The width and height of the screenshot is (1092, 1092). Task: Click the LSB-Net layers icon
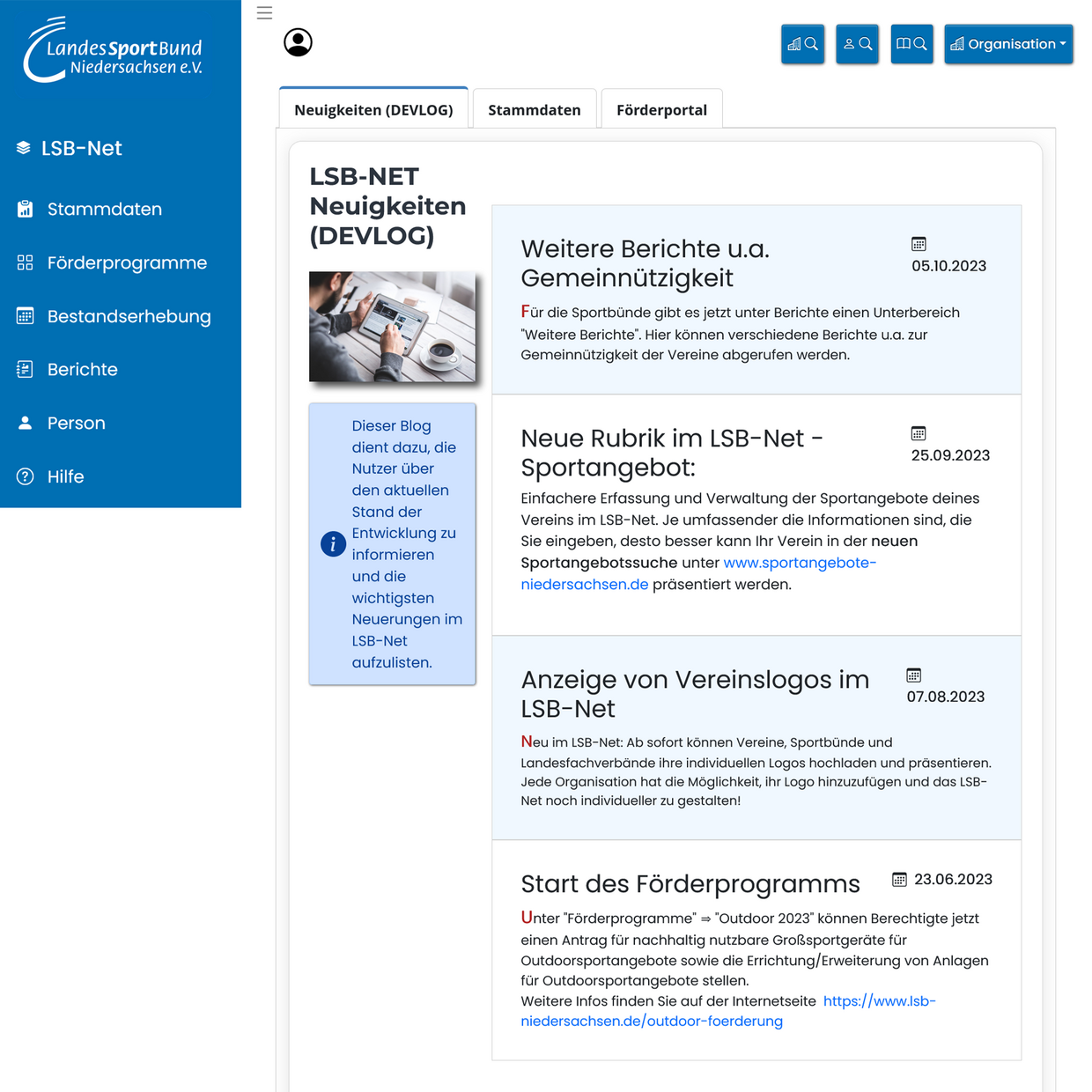(x=24, y=148)
